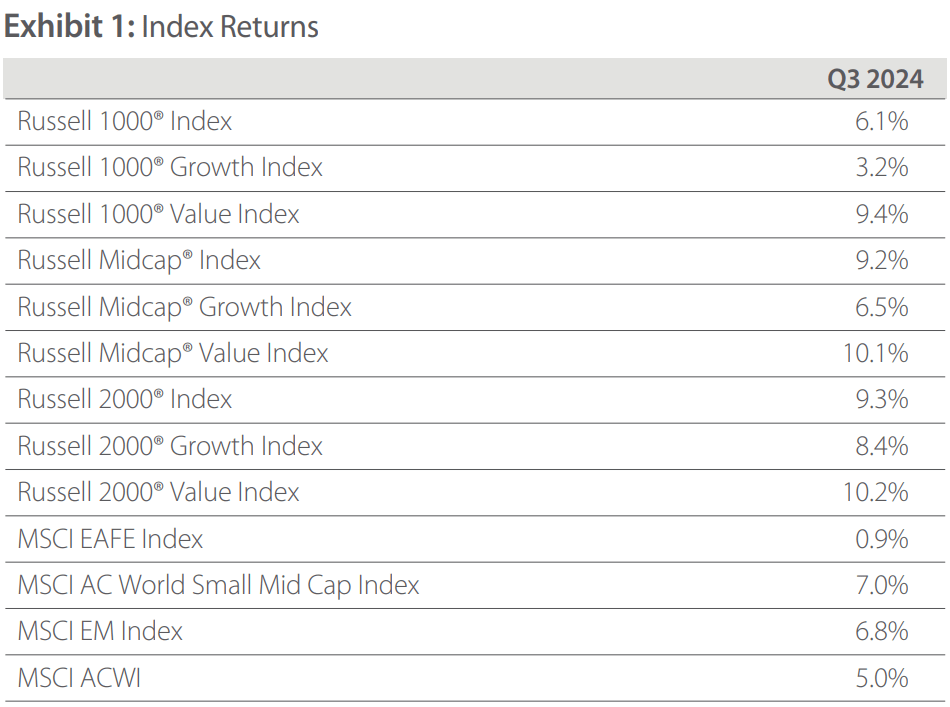Click the Russell 2000 Index row label
The width and height of the screenshot is (950, 707).
coord(125,399)
